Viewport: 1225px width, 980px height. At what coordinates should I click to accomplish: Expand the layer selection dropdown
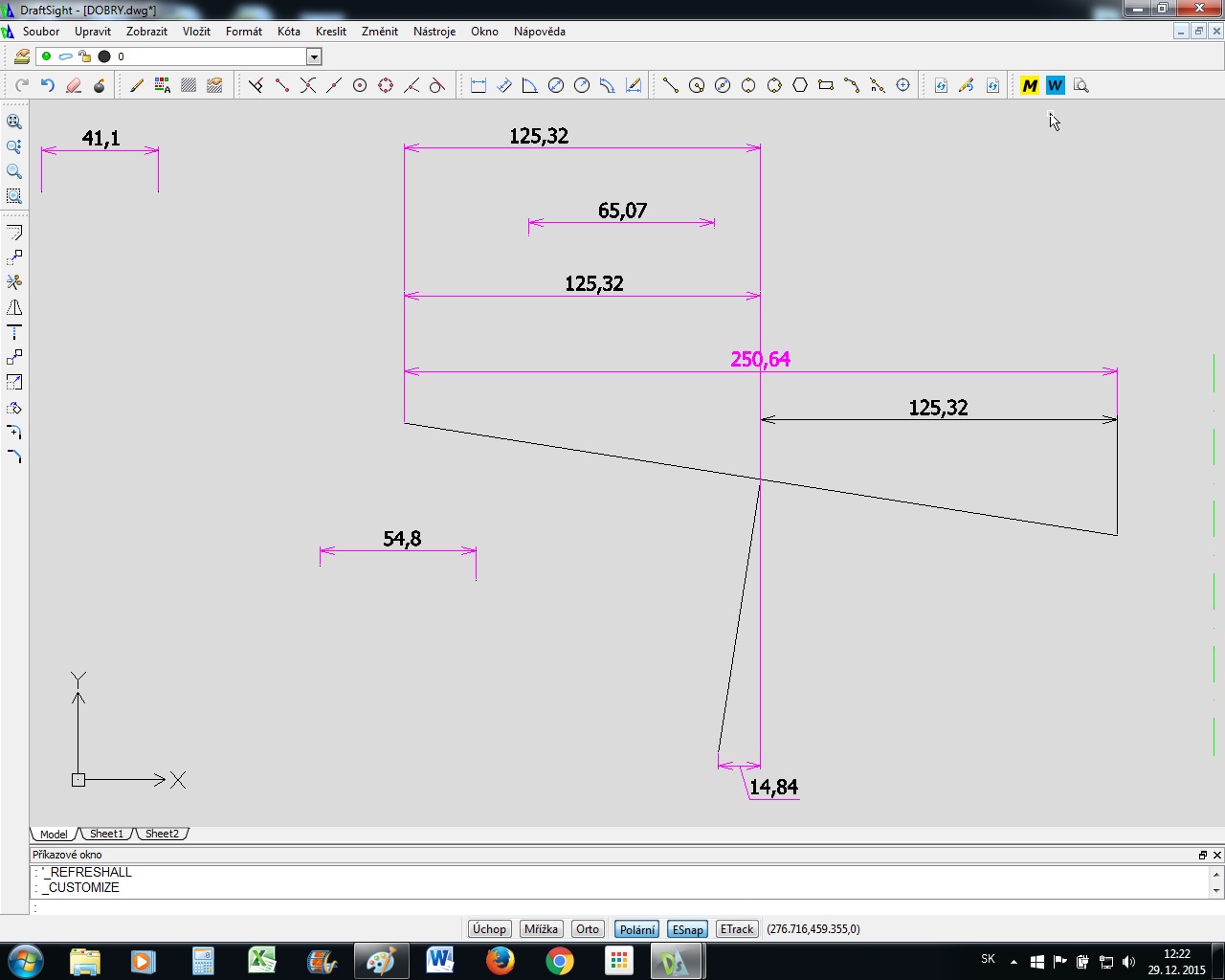[x=314, y=56]
